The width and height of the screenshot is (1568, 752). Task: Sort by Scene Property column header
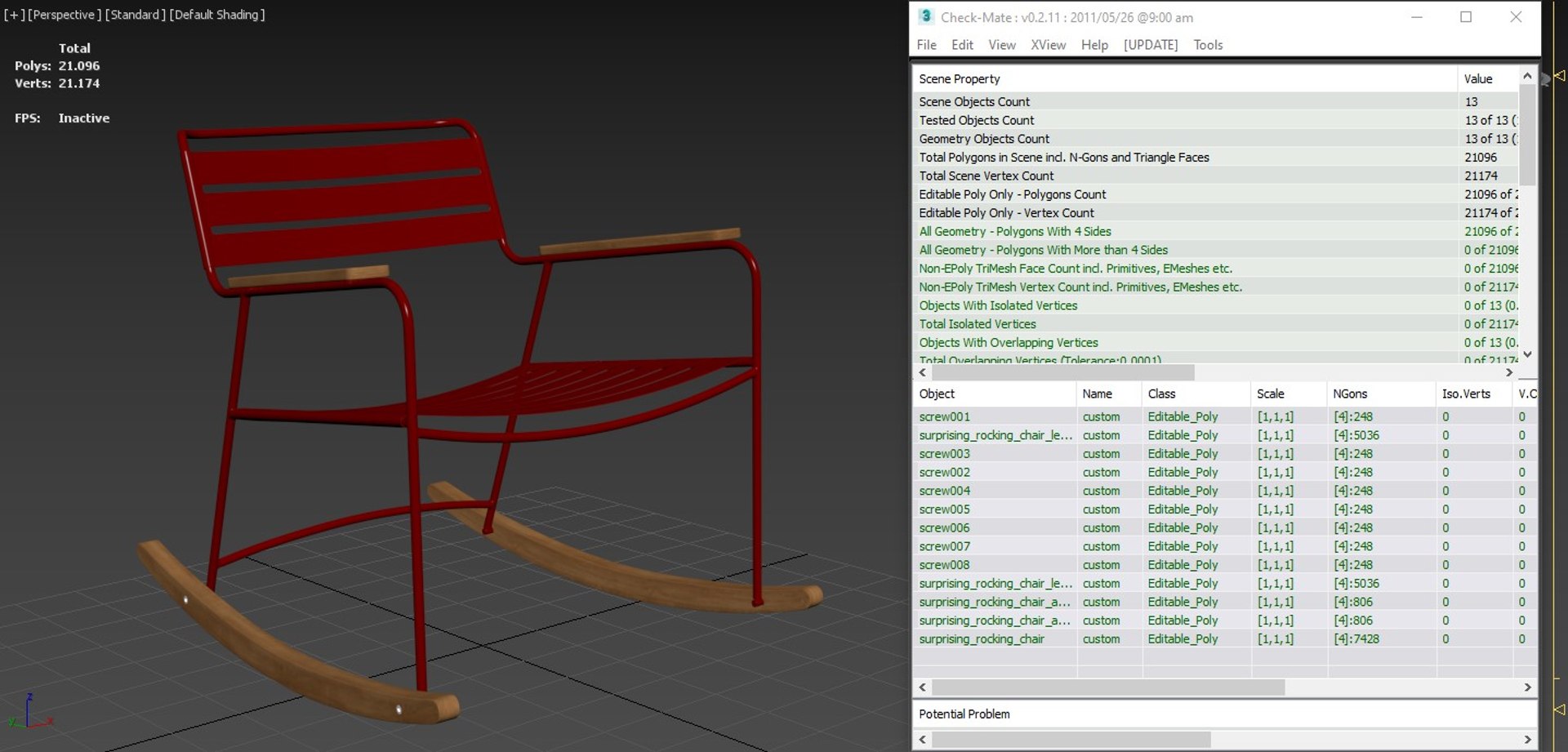point(1184,78)
